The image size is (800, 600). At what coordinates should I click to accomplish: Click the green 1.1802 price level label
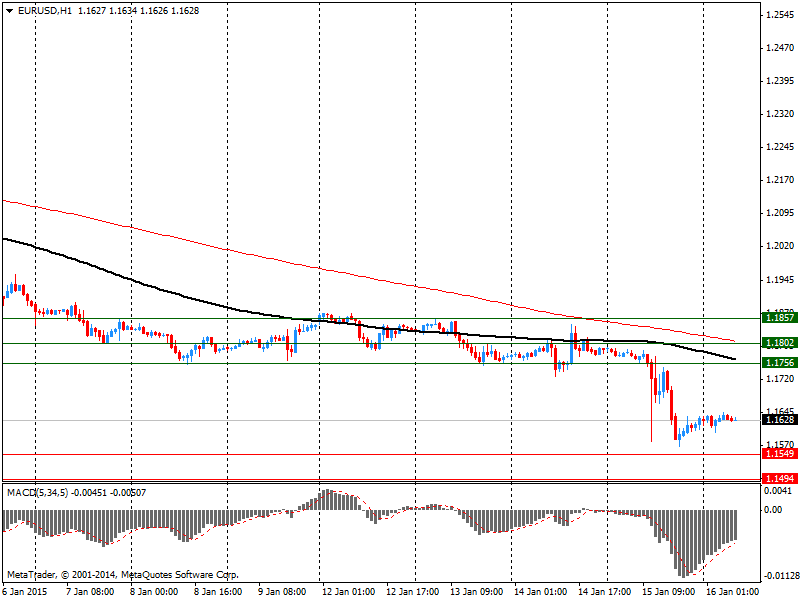coord(779,343)
